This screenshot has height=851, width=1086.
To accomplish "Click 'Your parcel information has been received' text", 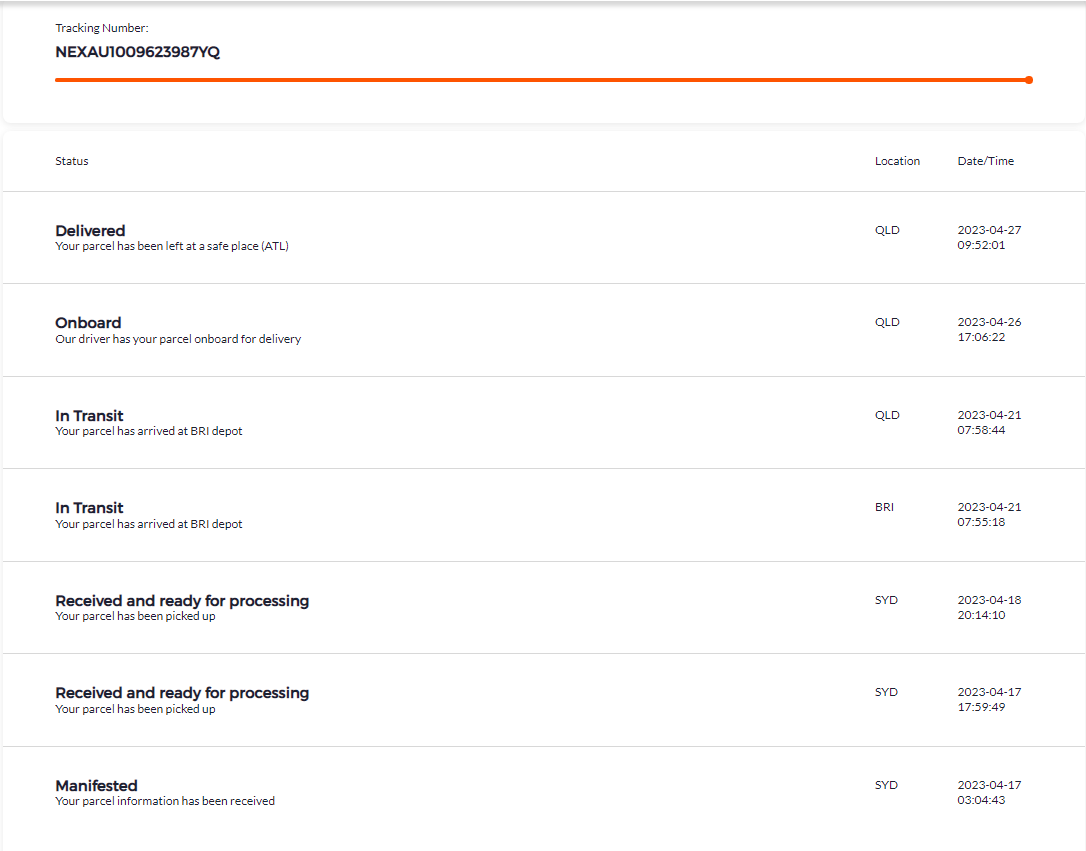I will 165,801.
